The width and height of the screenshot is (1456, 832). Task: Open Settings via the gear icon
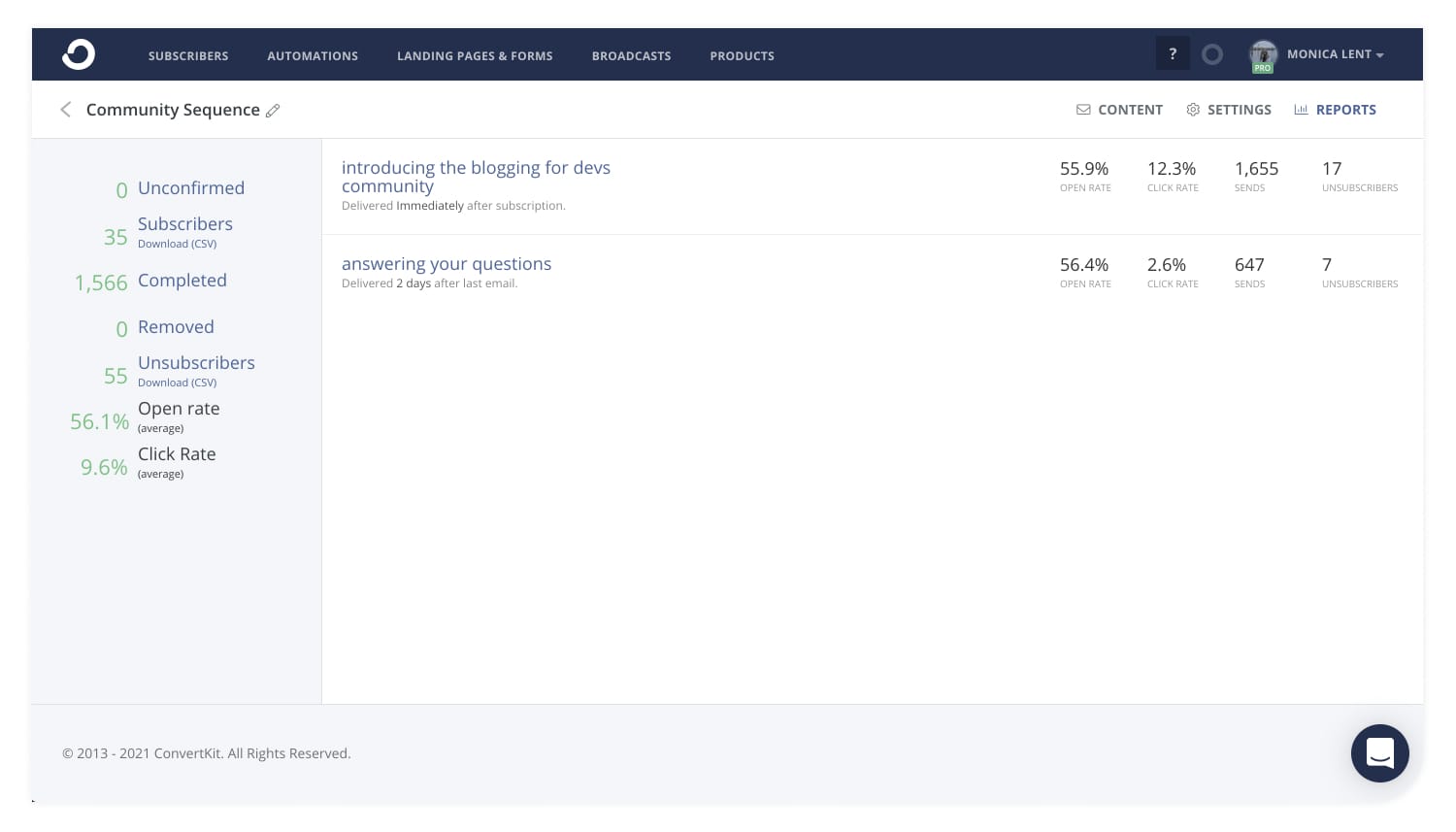(x=1193, y=110)
